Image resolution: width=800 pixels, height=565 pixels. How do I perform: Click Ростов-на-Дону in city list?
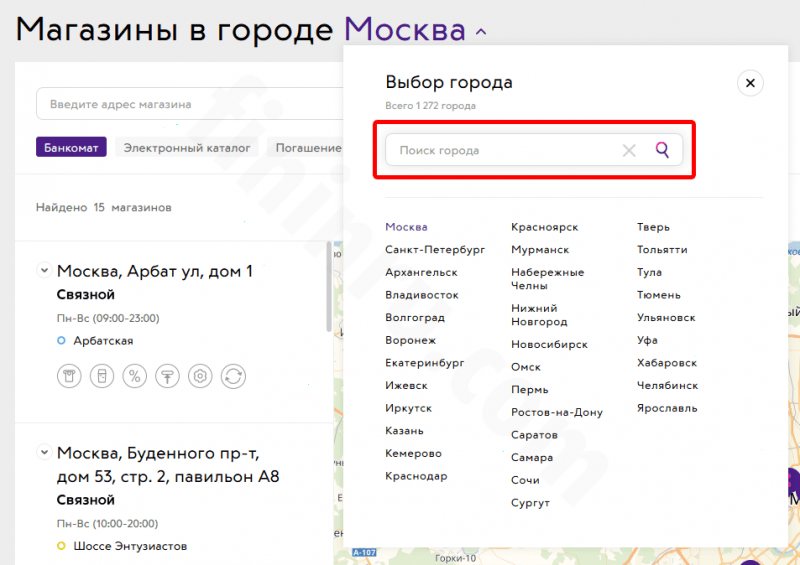pyautogui.click(x=557, y=412)
